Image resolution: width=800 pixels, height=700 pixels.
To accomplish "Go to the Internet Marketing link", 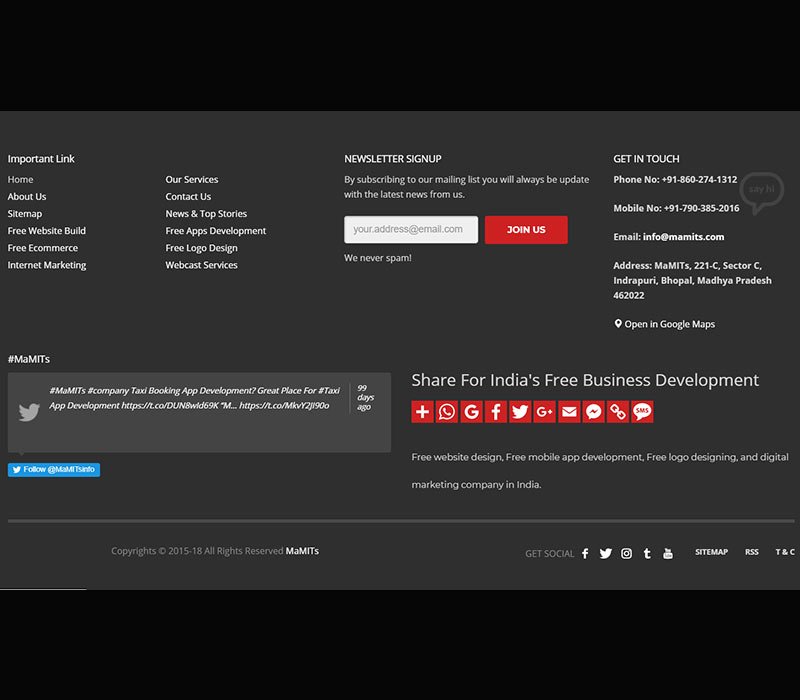I will (47, 265).
